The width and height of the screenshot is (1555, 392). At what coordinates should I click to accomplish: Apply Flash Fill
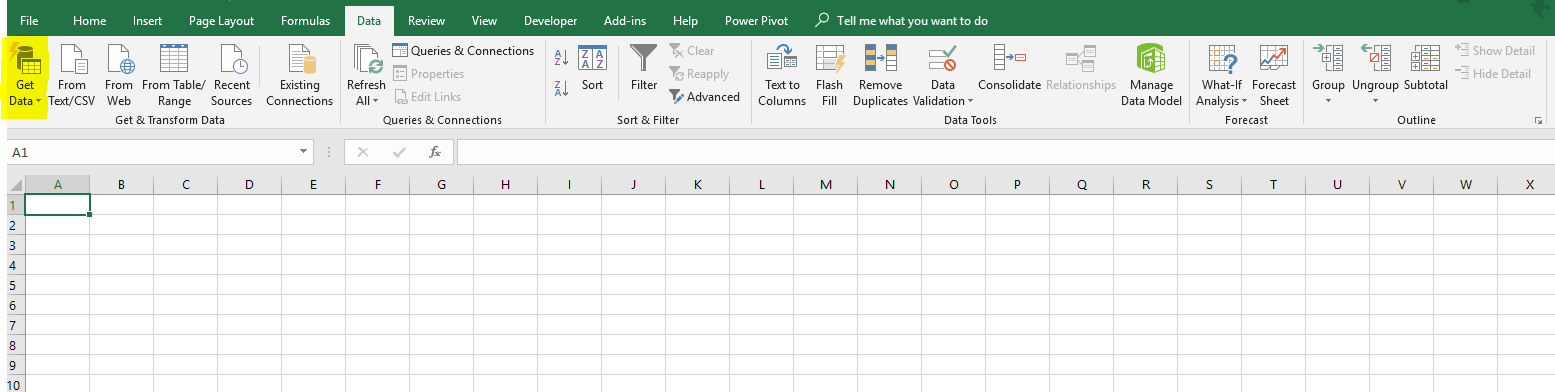pos(829,76)
